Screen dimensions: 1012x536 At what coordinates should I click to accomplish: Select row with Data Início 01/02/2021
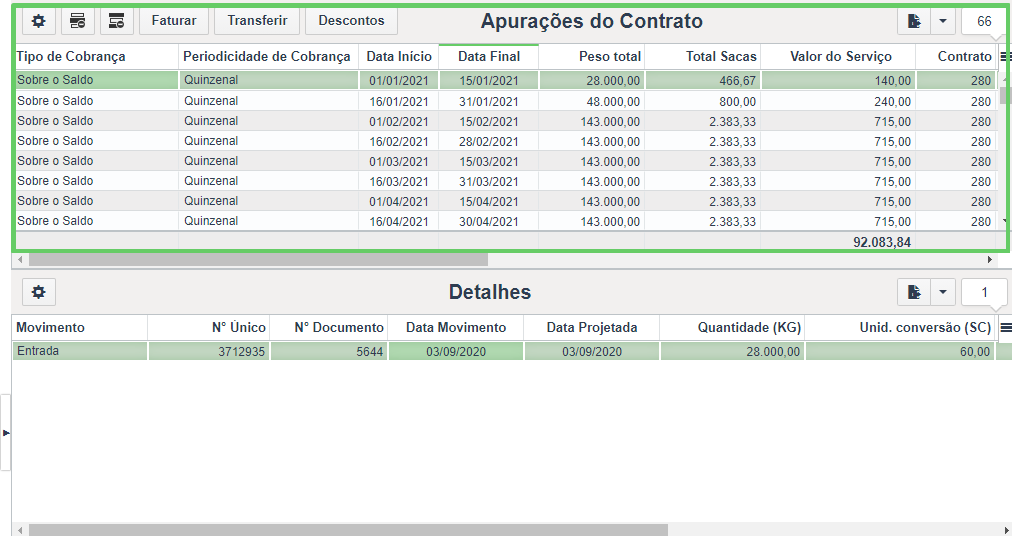(506, 121)
